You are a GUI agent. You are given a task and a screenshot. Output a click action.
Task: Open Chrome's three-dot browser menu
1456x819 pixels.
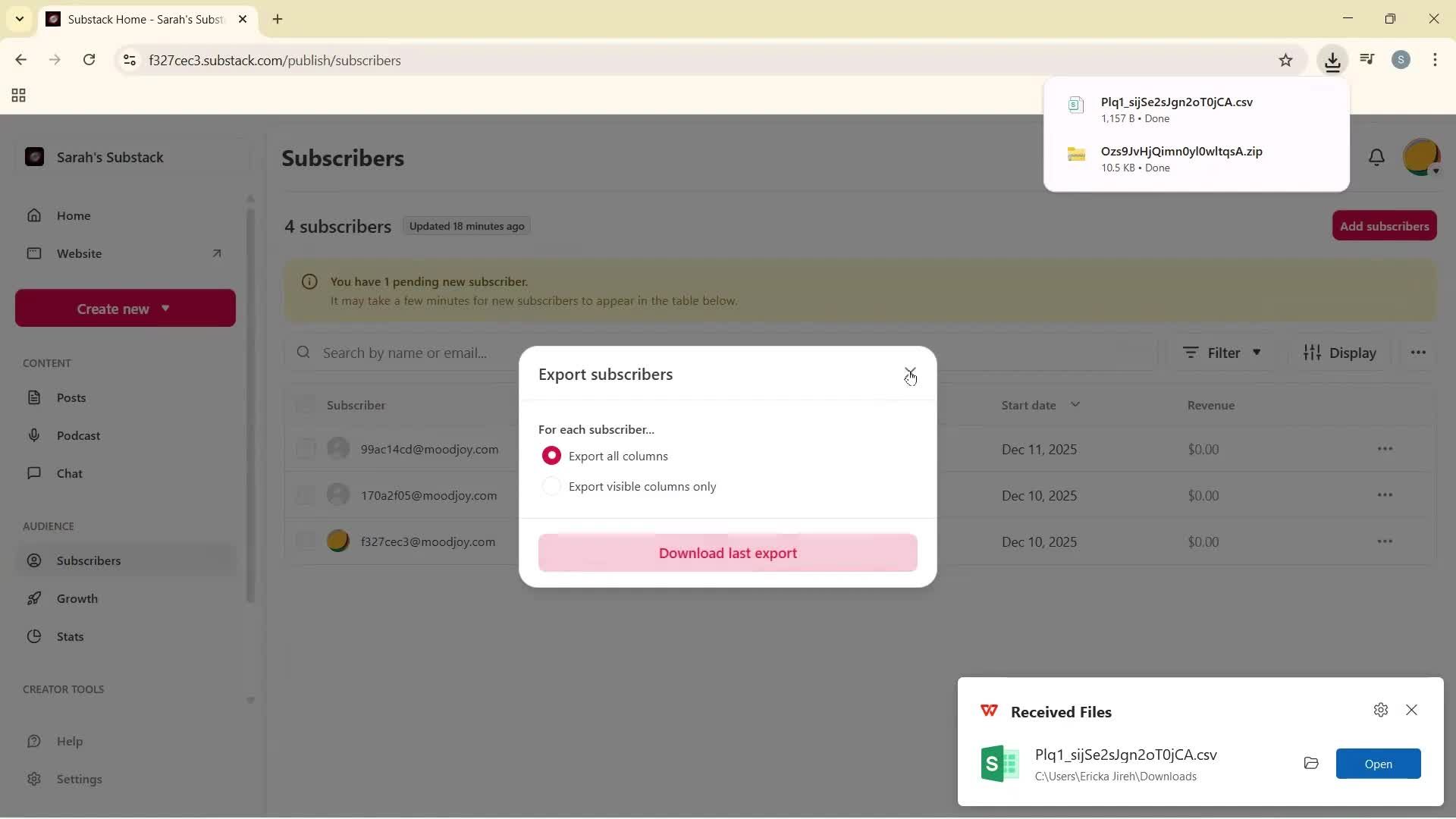[x=1436, y=60]
